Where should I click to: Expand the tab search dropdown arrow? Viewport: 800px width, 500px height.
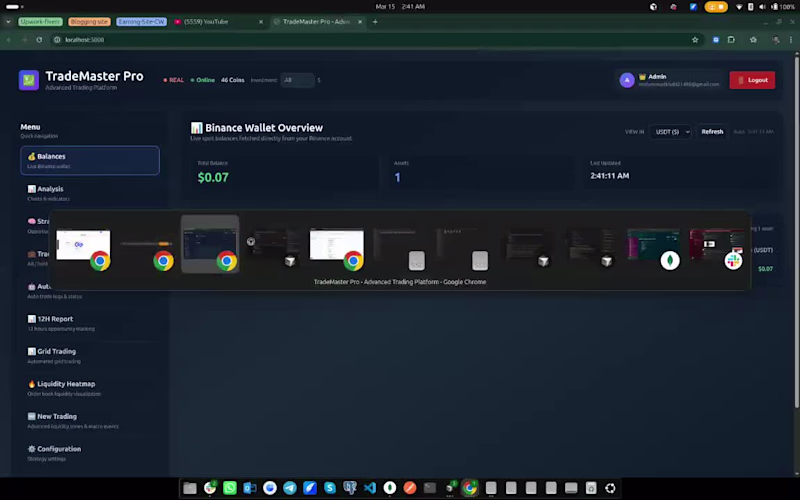[x=8, y=22]
